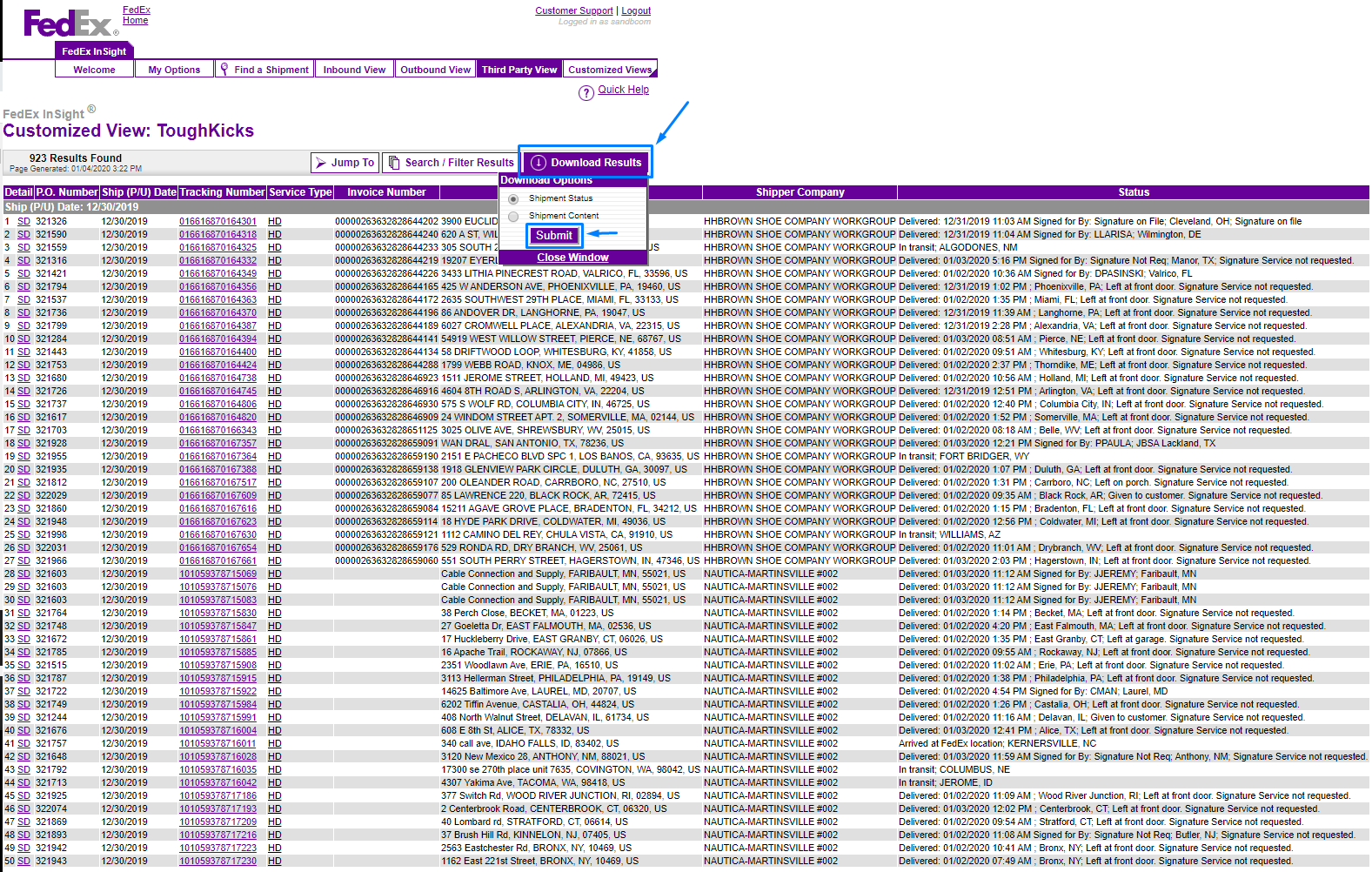
Task: Open the Customer Support link
Action: (574, 11)
